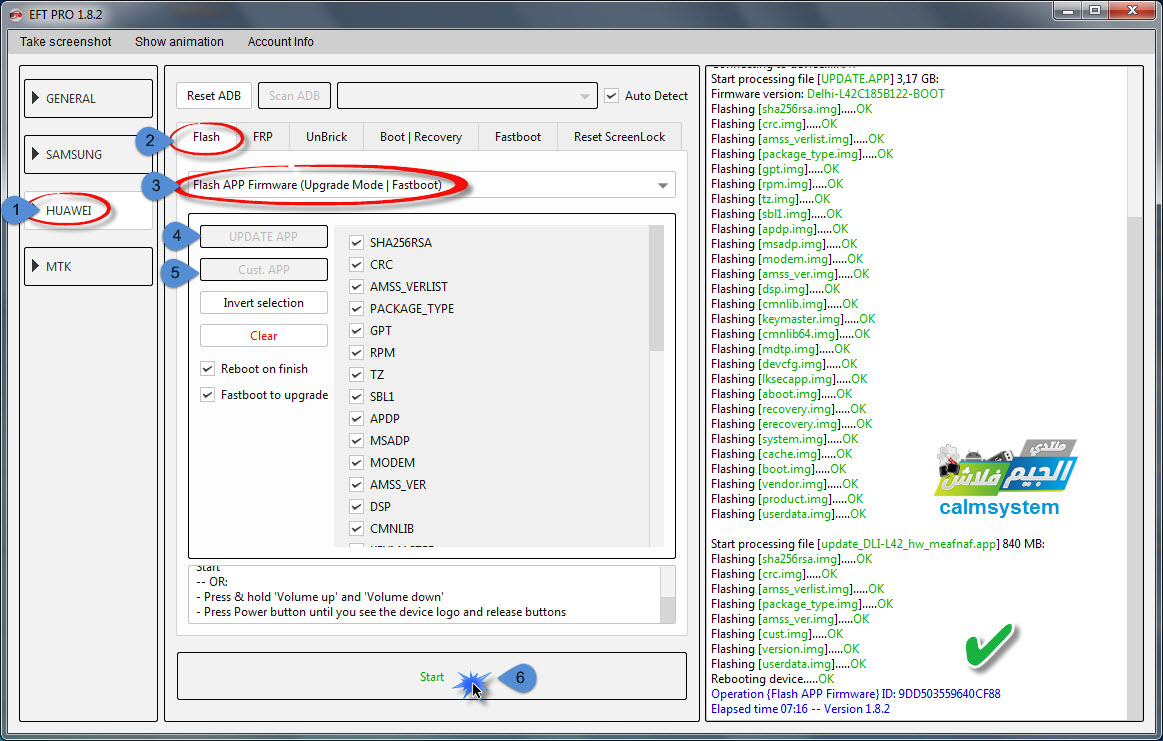Screen dimensions: 1163x741
Task: Click the Flashing [recovery.img] log line
Action: pyautogui.click(x=788, y=409)
